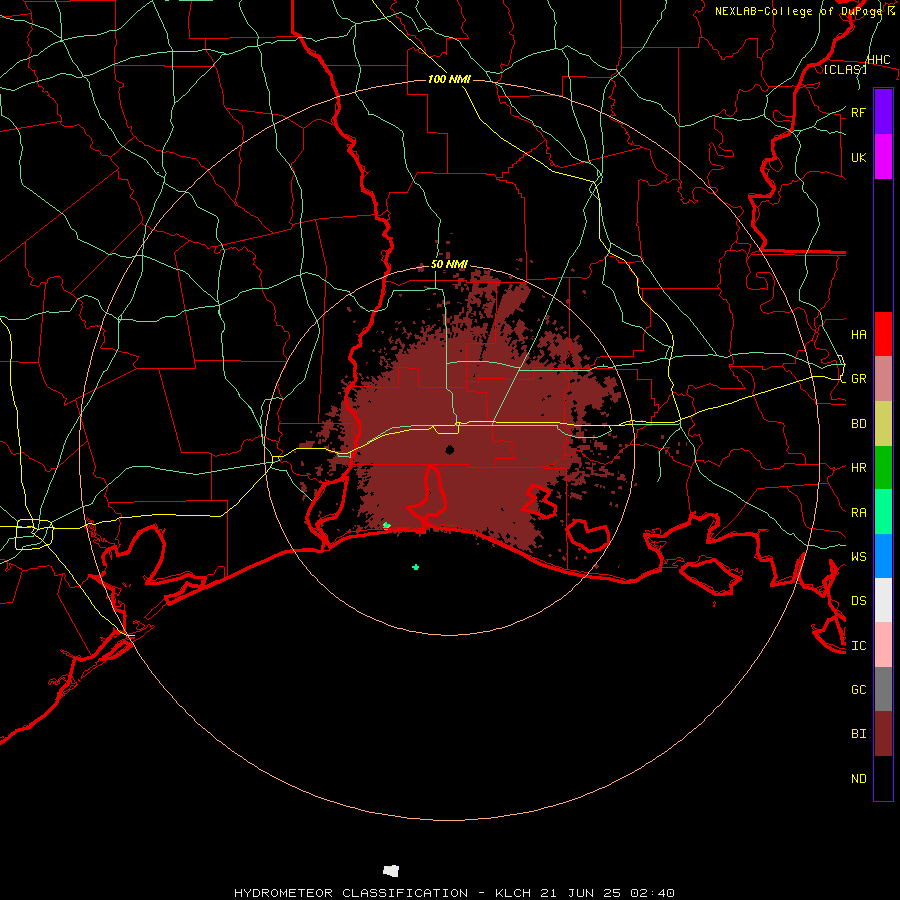The width and height of the screenshot is (900, 900).
Task: Select the yellow BD legend swatch
Action: tap(883, 423)
